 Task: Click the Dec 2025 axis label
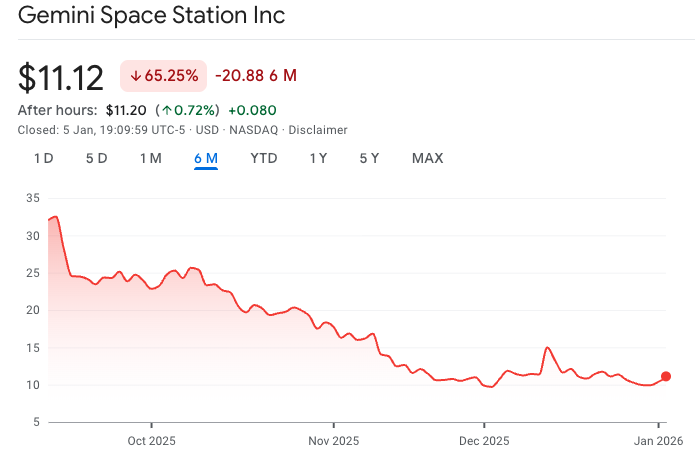[483, 440]
